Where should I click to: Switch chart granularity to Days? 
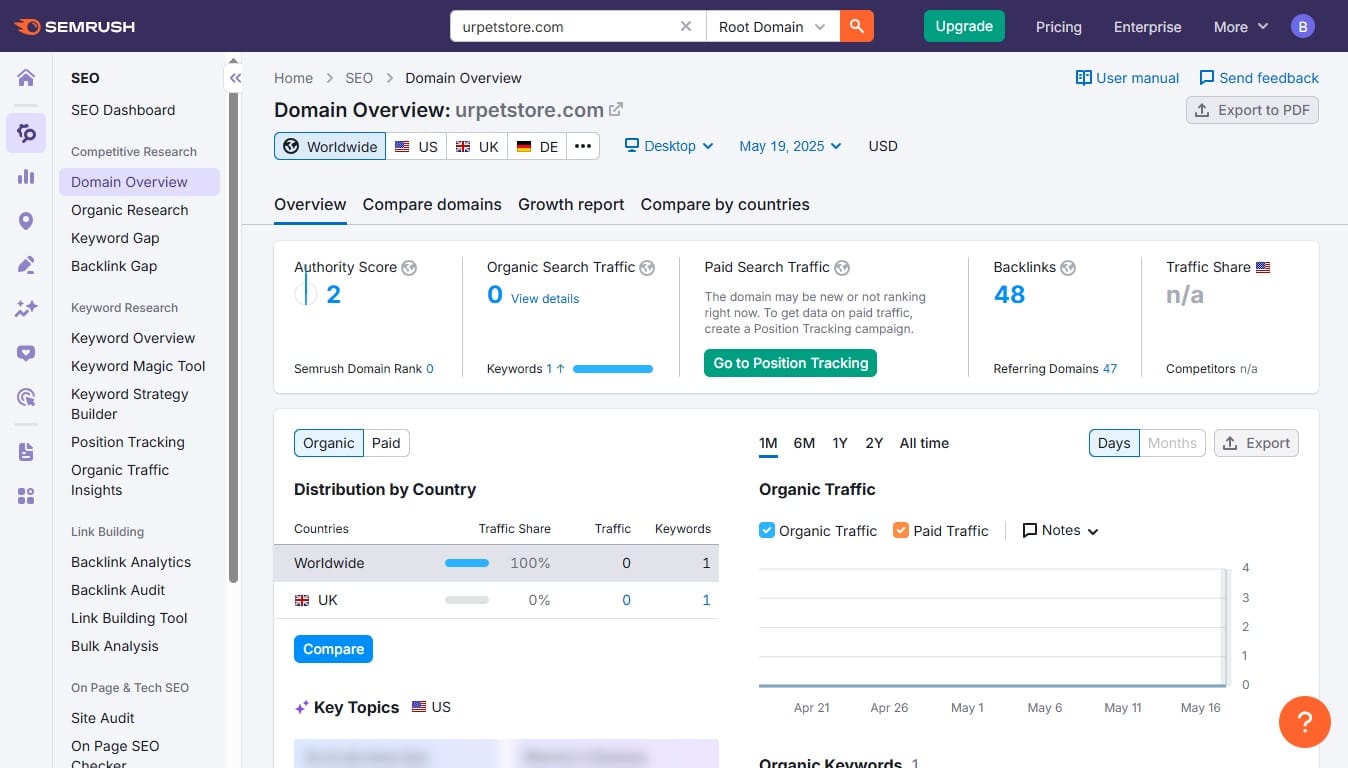1114,443
